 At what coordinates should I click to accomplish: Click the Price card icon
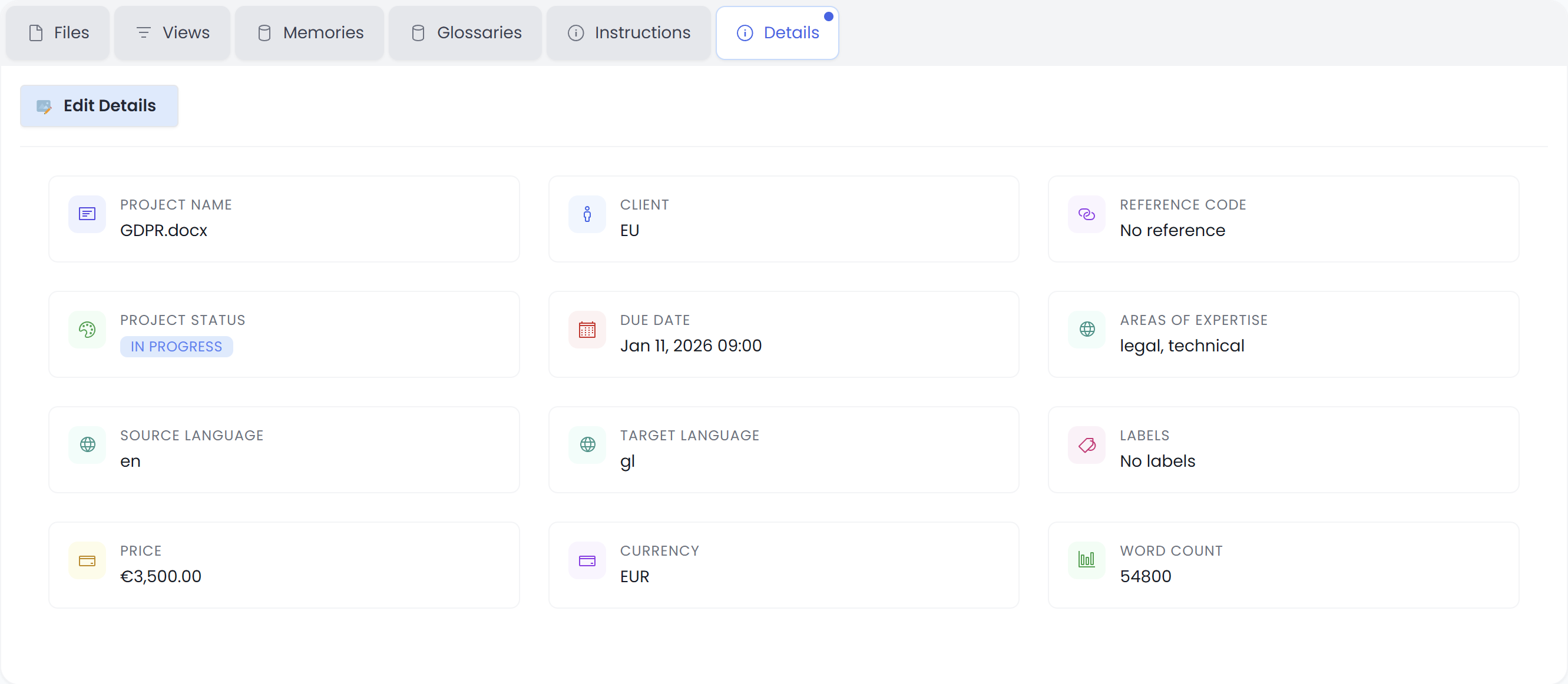(x=87, y=560)
